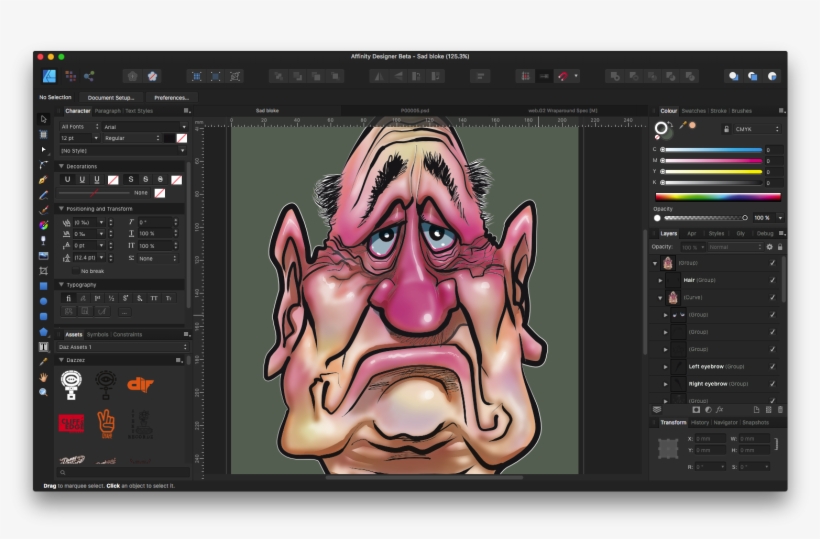This screenshot has height=539, width=820.
Task: Adjust the Magenta M slider
Action: 712,160
